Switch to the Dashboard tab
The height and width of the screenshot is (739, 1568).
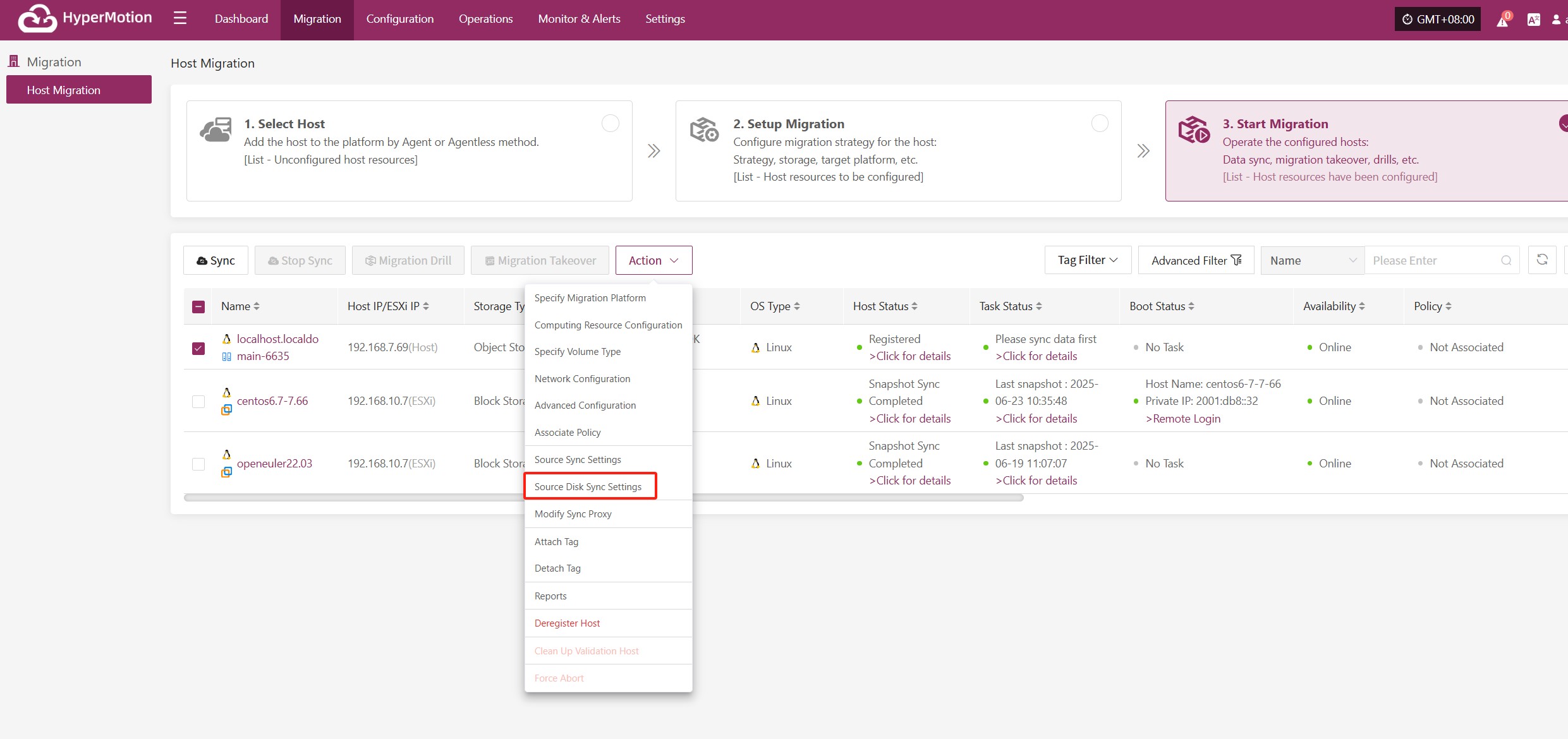241,19
